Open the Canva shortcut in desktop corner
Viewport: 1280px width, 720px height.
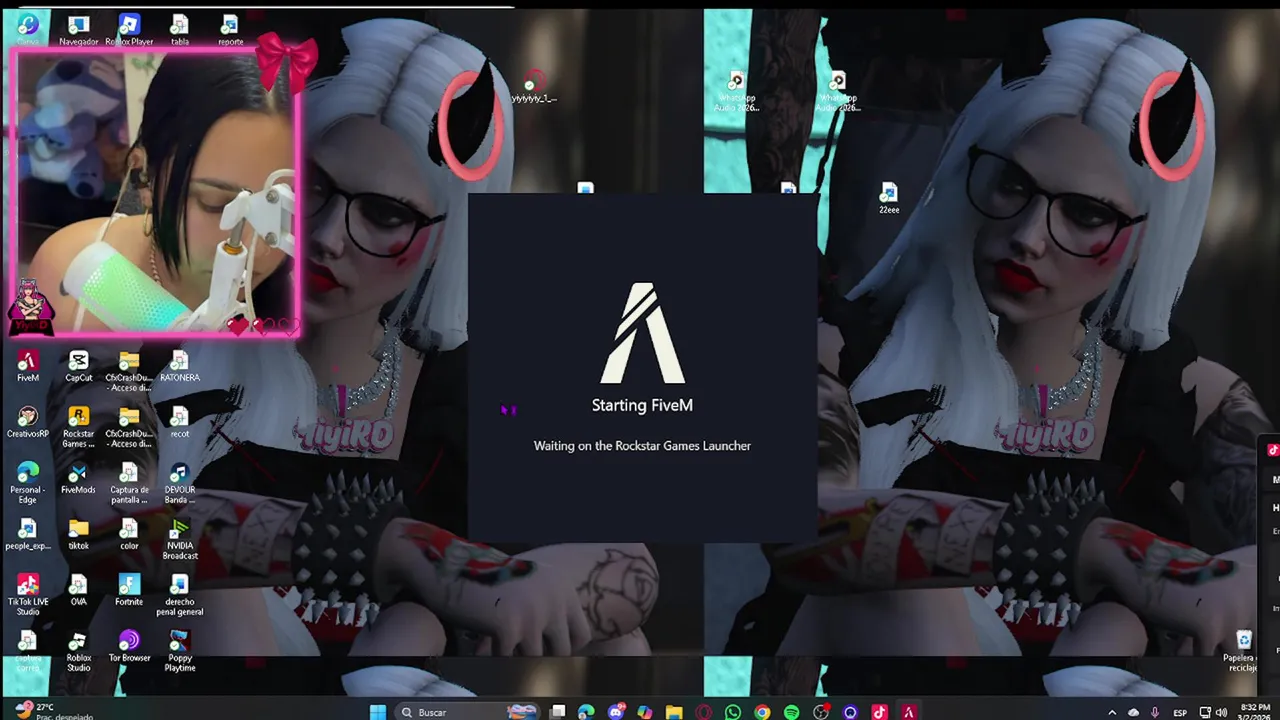pyautogui.click(x=28, y=28)
